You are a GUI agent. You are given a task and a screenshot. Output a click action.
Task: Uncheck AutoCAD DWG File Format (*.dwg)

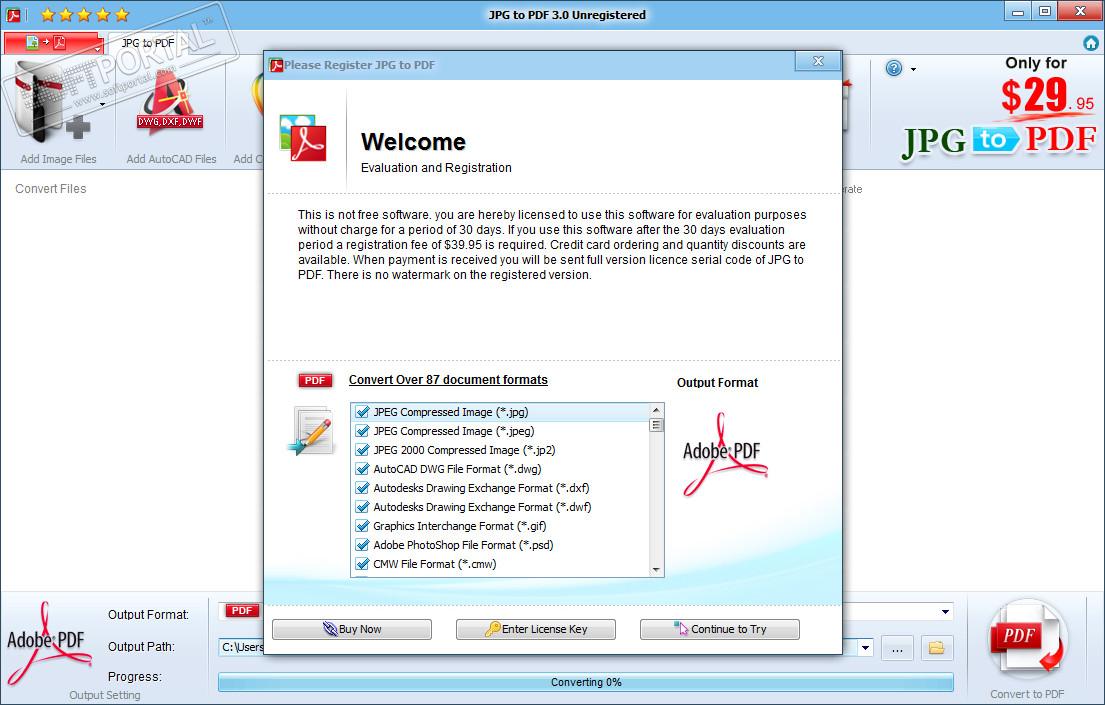363,469
